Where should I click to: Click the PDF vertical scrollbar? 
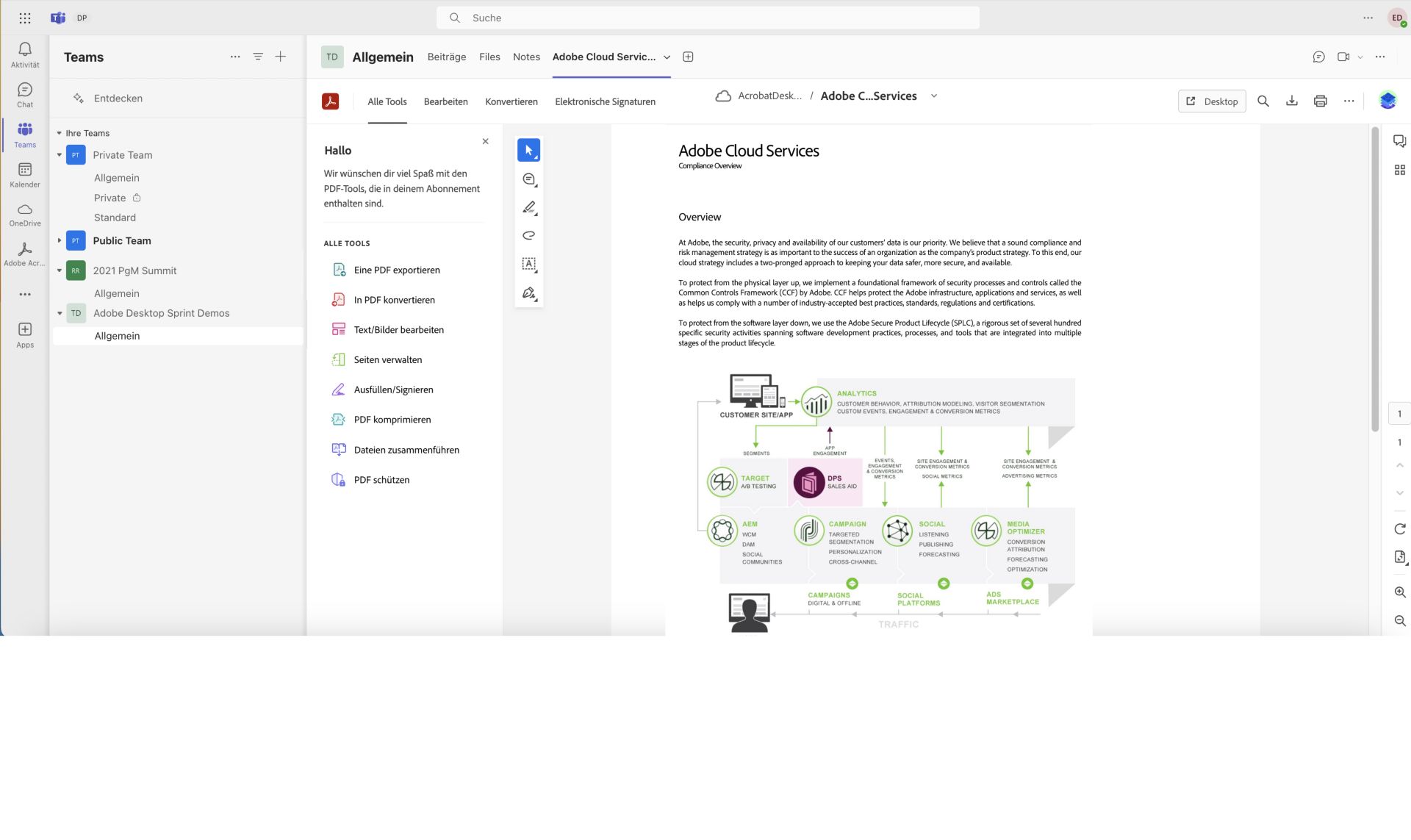1375,279
